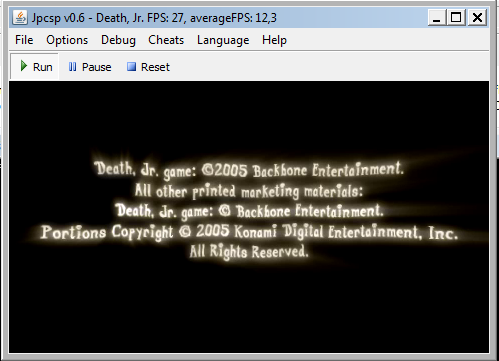Expand the Language menu
The width and height of the screenshot is (499, 361).
[x=223, y=40]
